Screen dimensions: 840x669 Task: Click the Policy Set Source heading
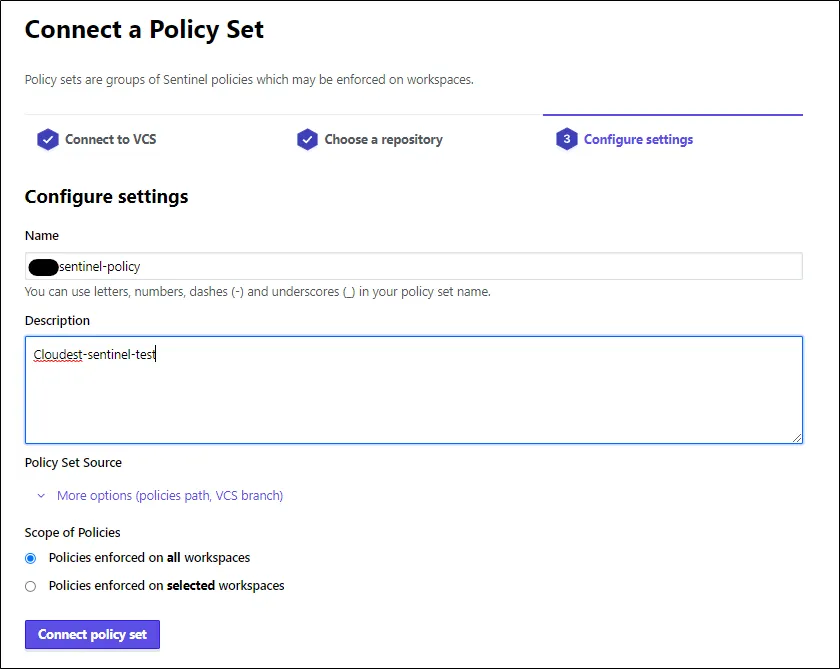click(x=73, y=463)
